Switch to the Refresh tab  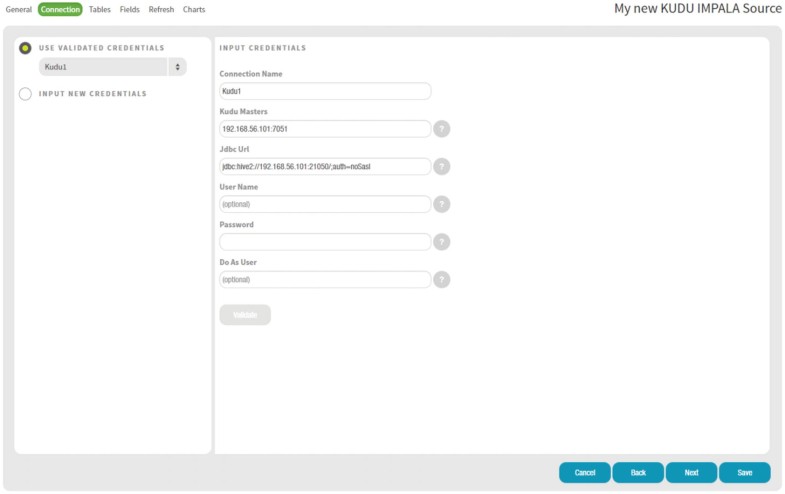(161, 9)
